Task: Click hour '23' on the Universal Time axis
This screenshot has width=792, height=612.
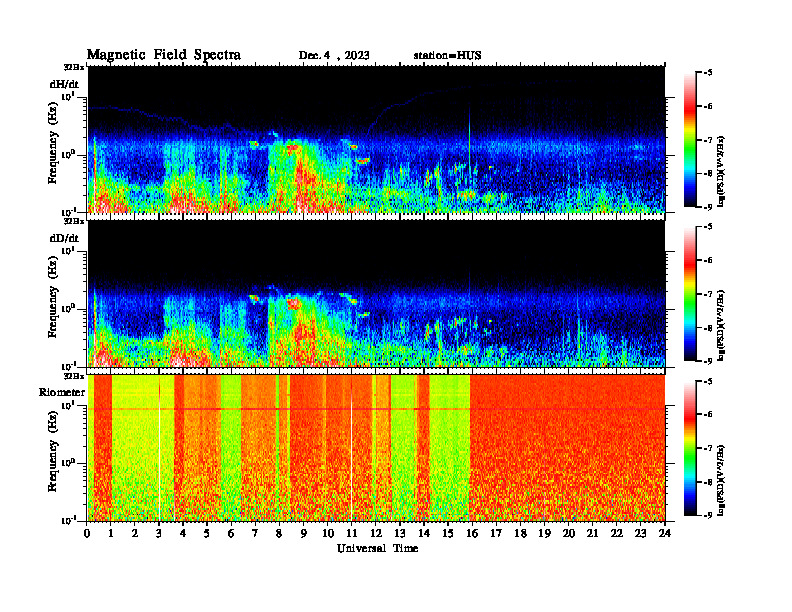Action: click(640, 534)
